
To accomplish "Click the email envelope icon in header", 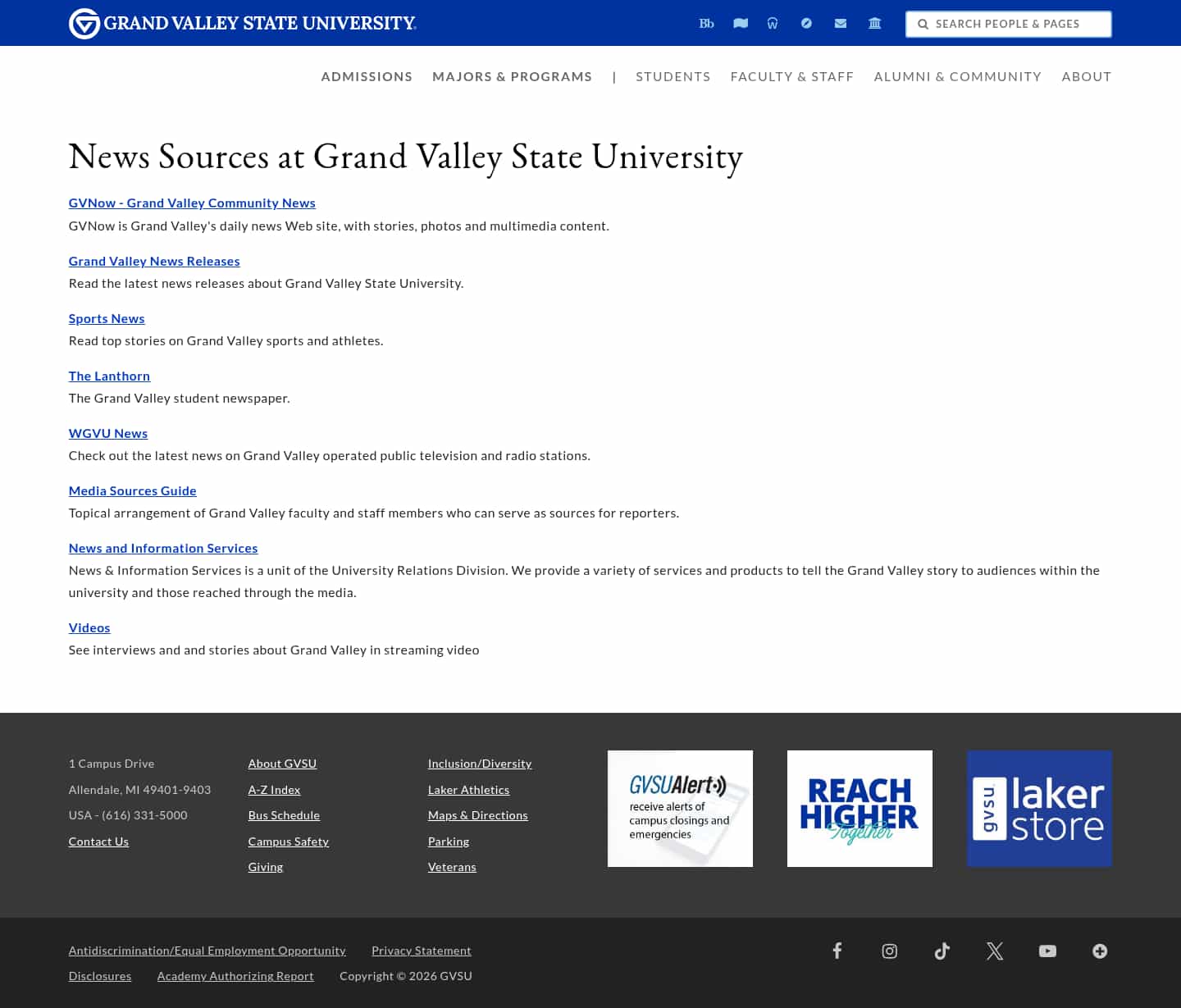I will tap(840, 23).
